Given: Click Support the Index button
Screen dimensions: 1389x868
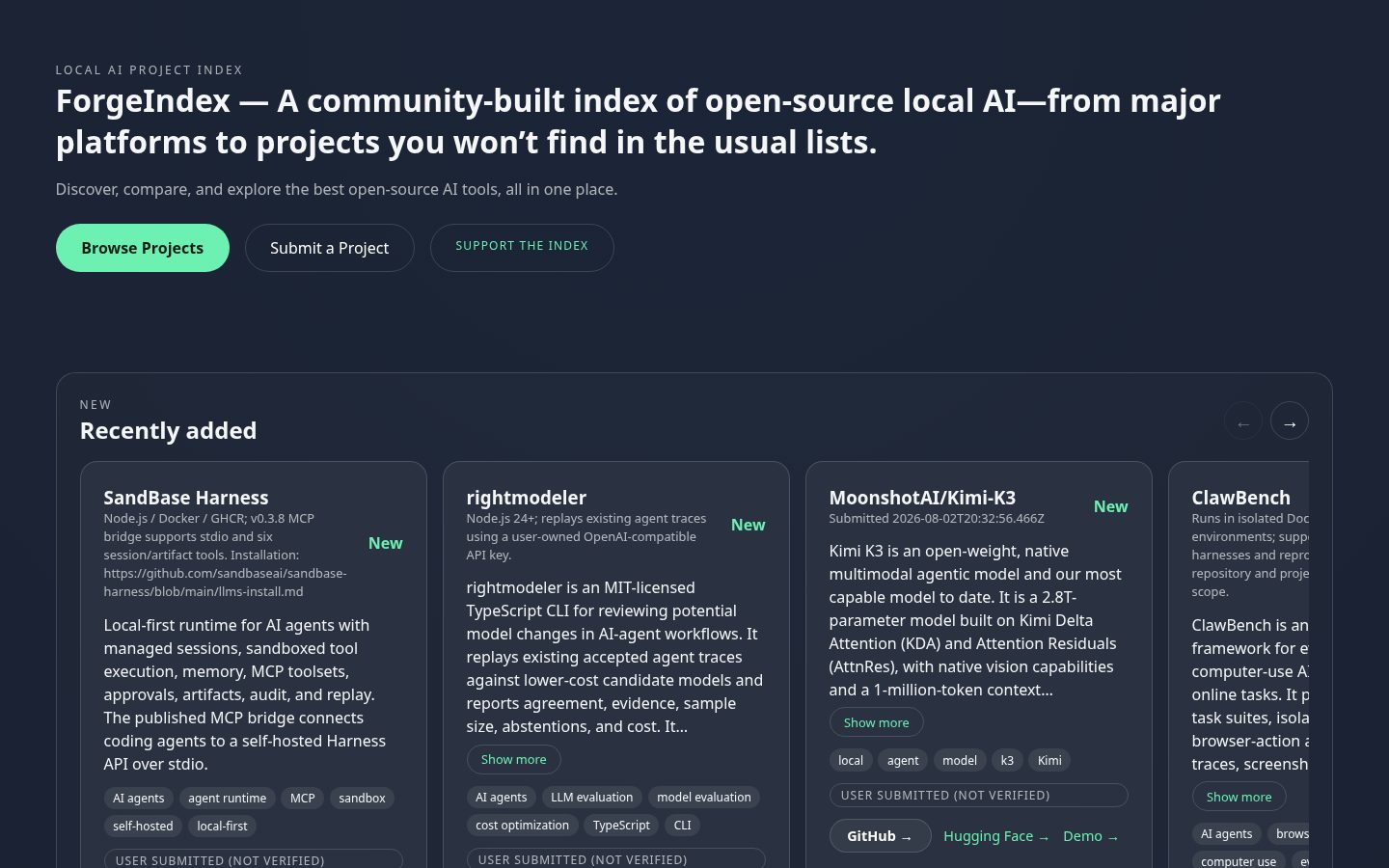Looking at the screenshot, I should tap(522, 247).
